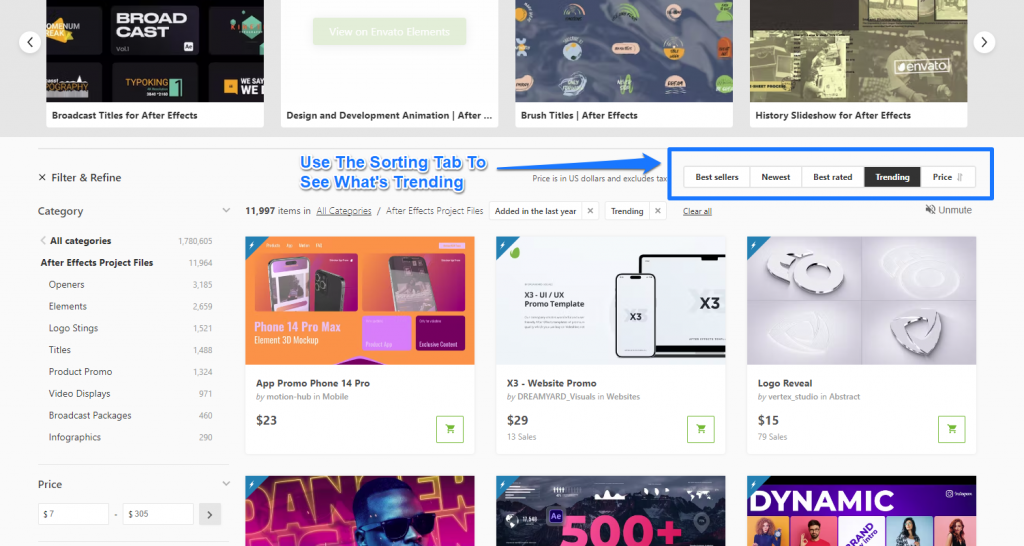Screen dimensions: 1024x546
Task: Go back using All categories chevron
Action: (43, 241)
